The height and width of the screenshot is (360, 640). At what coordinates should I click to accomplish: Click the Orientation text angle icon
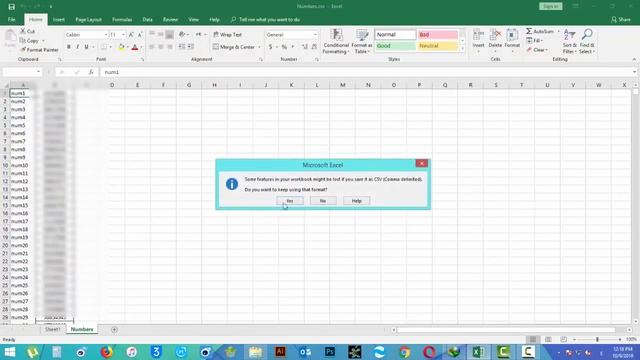pos(182,35)
